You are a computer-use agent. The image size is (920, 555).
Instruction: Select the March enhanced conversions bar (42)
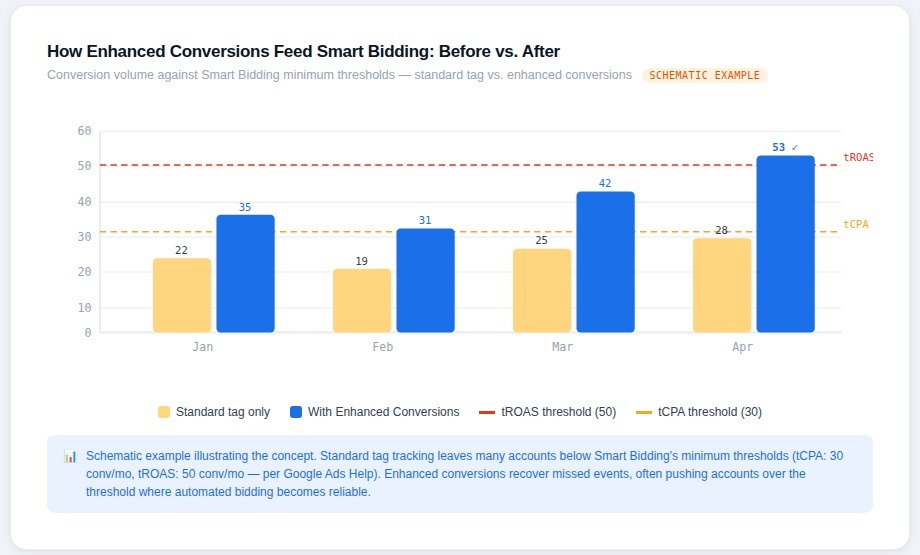[x=605, y=261]
